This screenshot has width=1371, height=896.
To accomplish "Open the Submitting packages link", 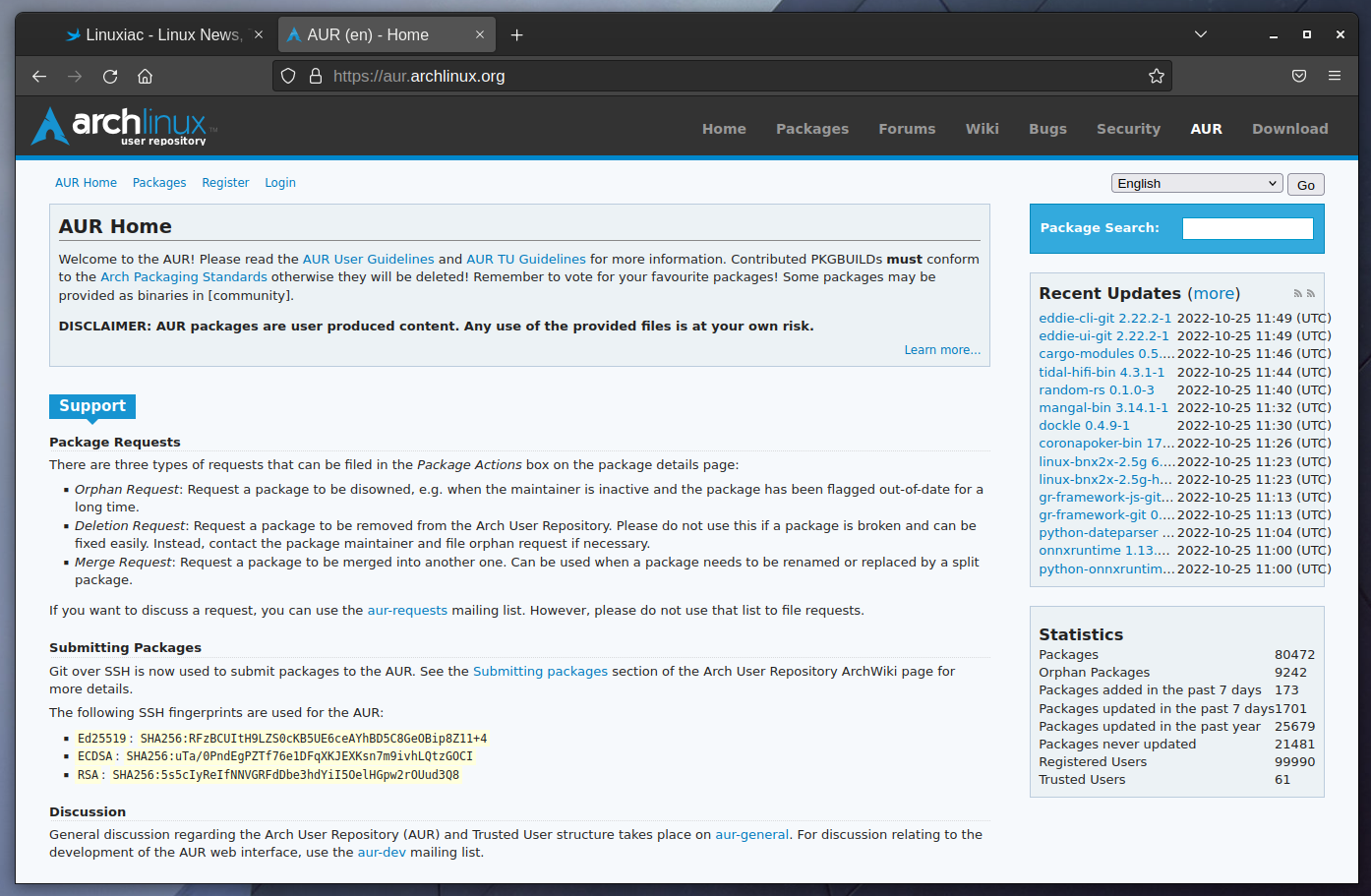I will (x=540, y=672).
